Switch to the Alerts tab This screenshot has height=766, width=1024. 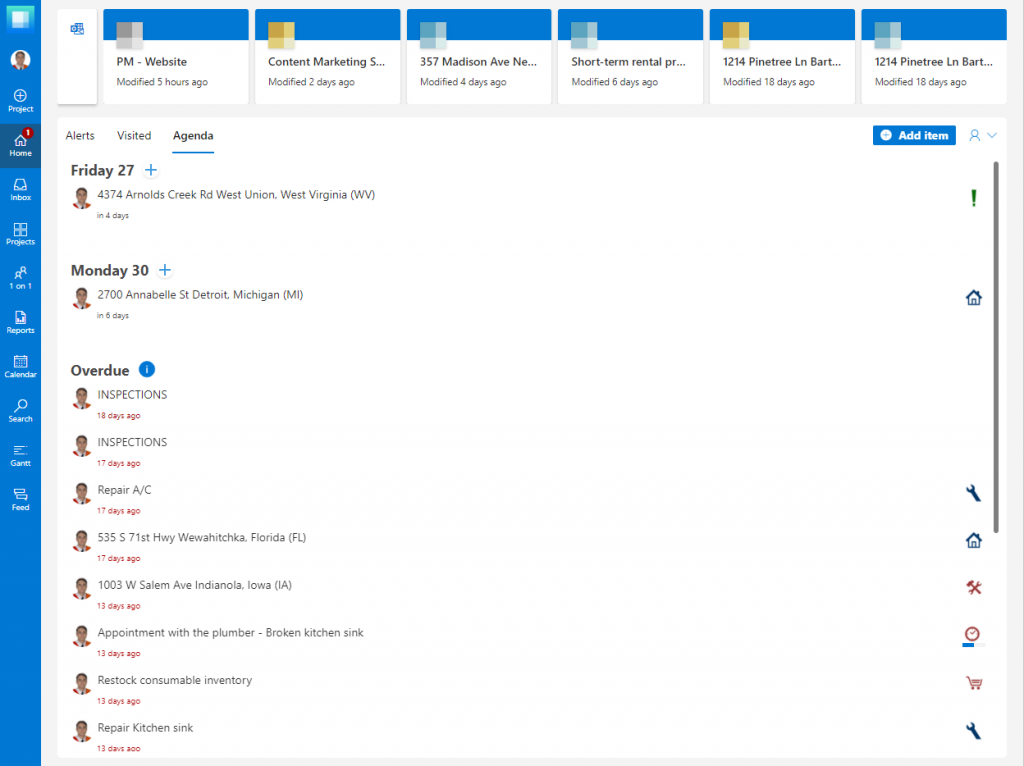80,135
